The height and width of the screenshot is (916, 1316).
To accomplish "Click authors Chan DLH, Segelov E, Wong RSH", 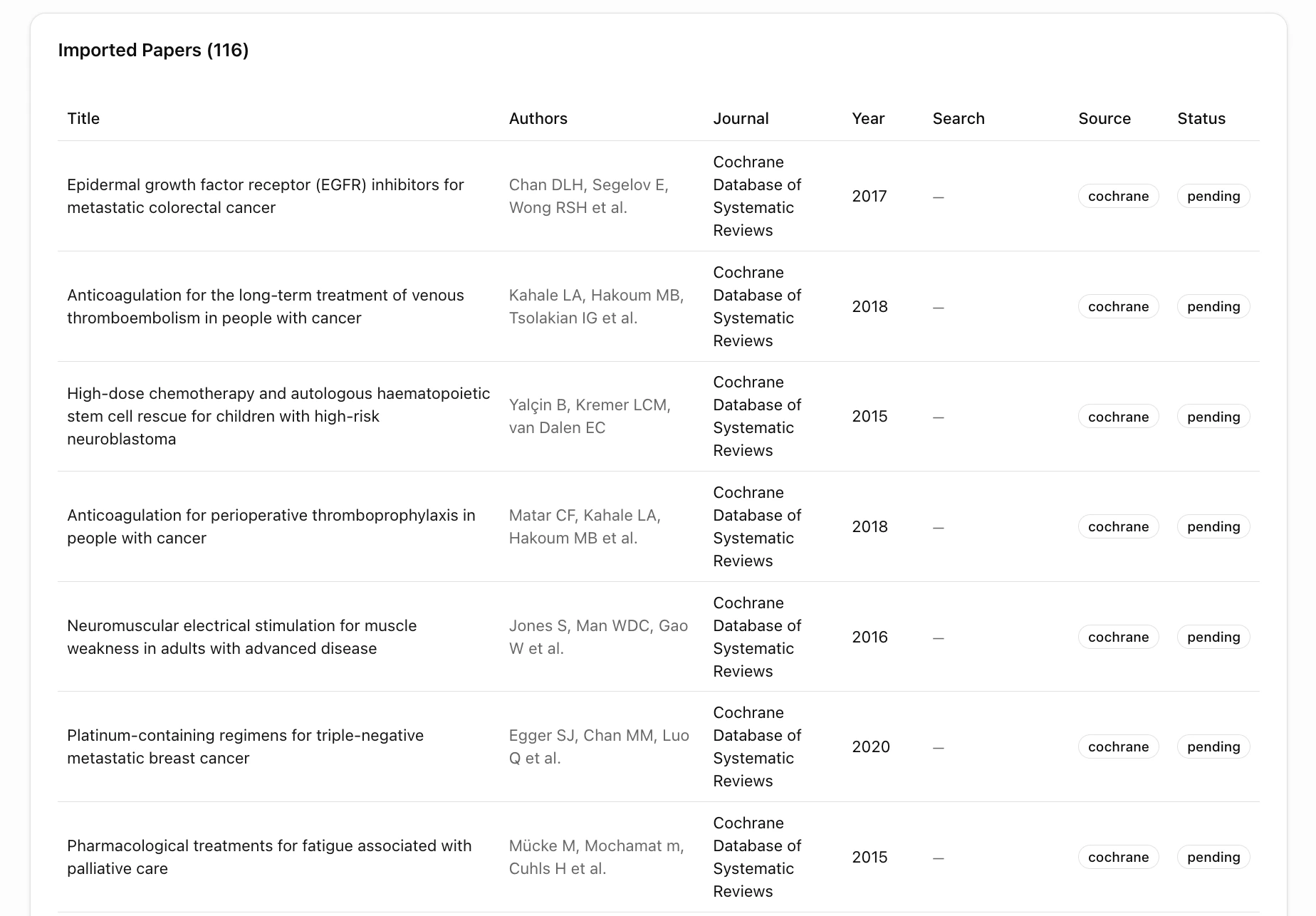I will pyautogui.click(x=589, y=196).
